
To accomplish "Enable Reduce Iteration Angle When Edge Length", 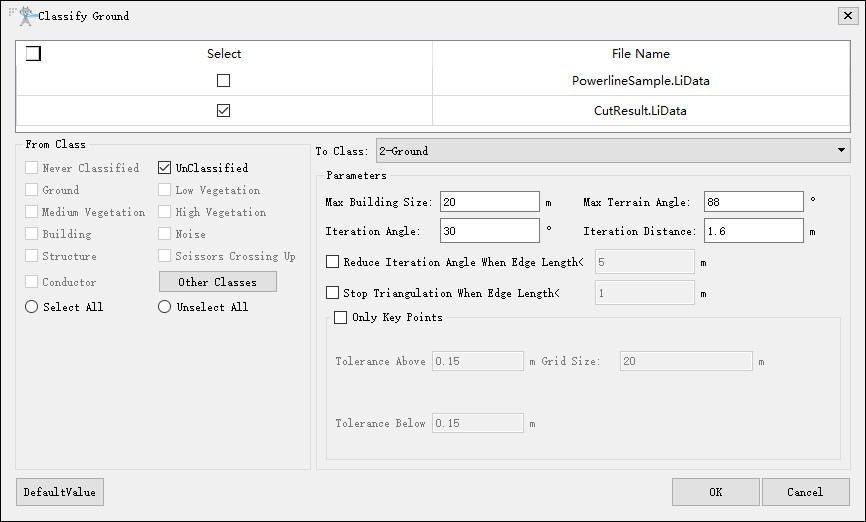I will pos(332,262).
